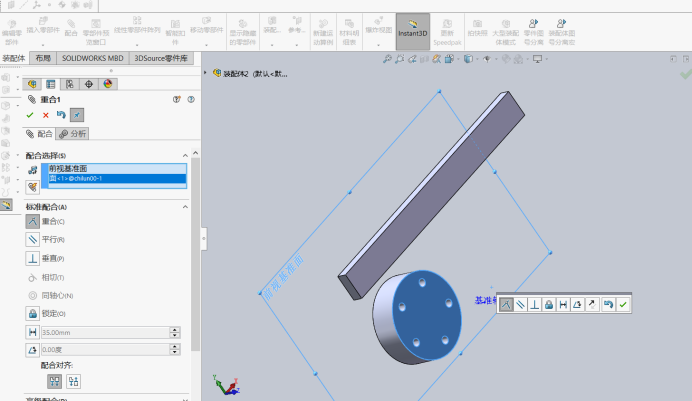This screenshot has height=401, width=692.
Task: Choose the 重合 coincident mate type
Action: [x=32, y=221]
